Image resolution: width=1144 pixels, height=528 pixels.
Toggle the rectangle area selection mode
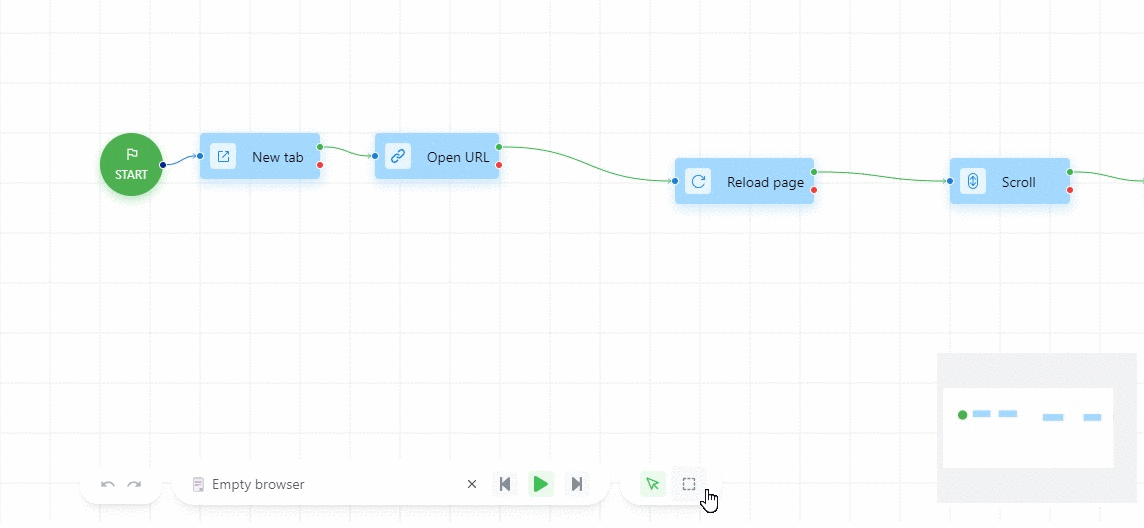click(x=689, y=484)
